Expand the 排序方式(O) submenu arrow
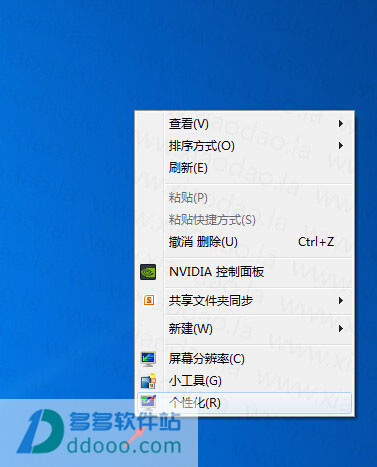The width and height of the screenshot is (377, 467). (x=340, y=146)
